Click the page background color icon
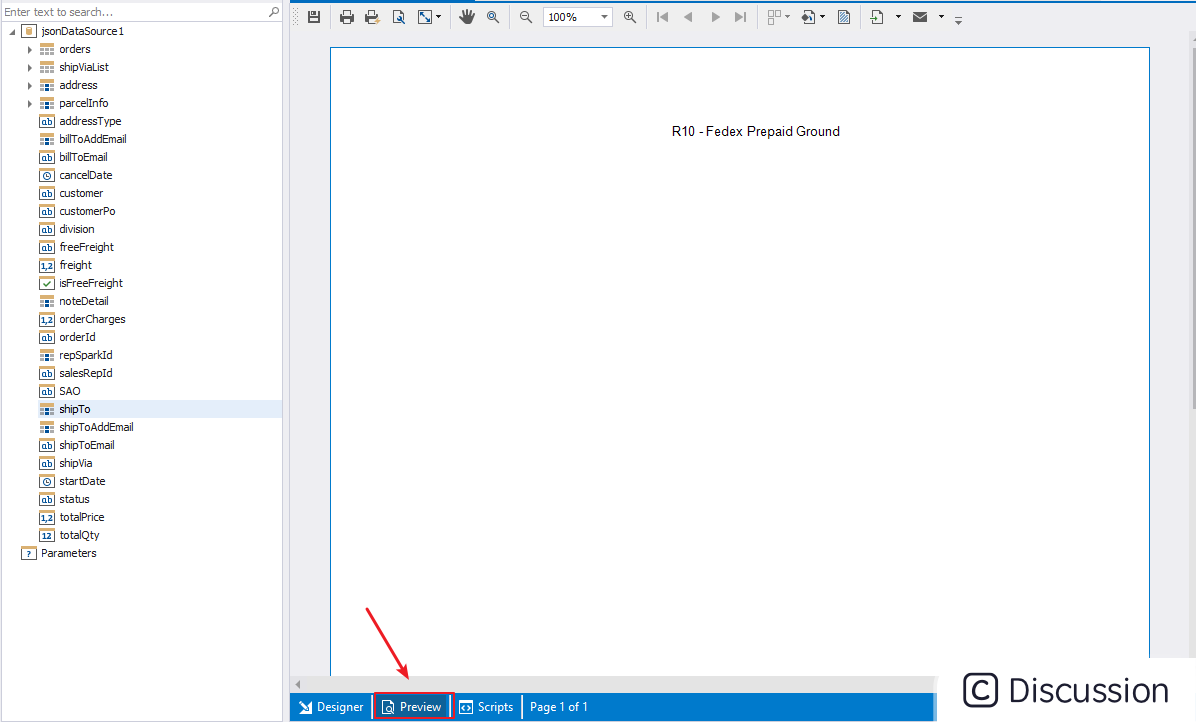 tap(808, 17)
